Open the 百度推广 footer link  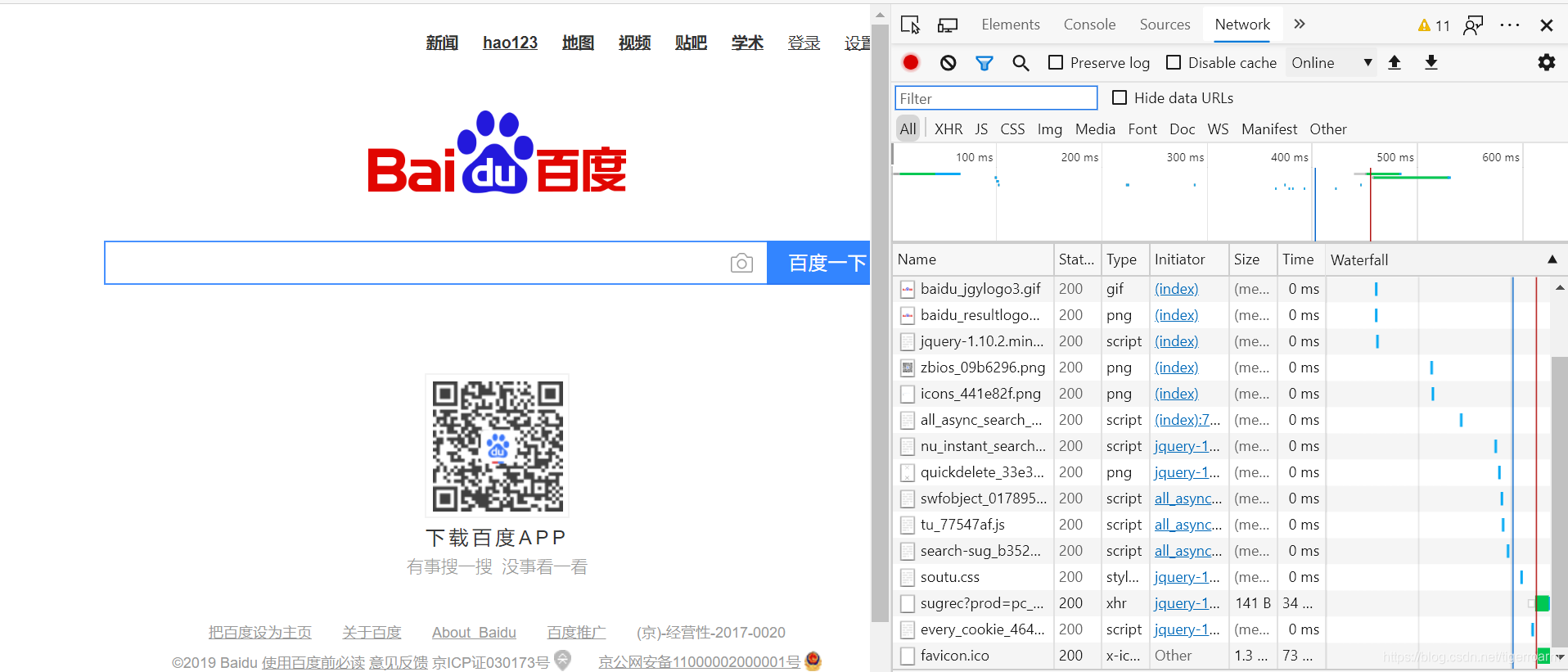(x=576, y=633)
